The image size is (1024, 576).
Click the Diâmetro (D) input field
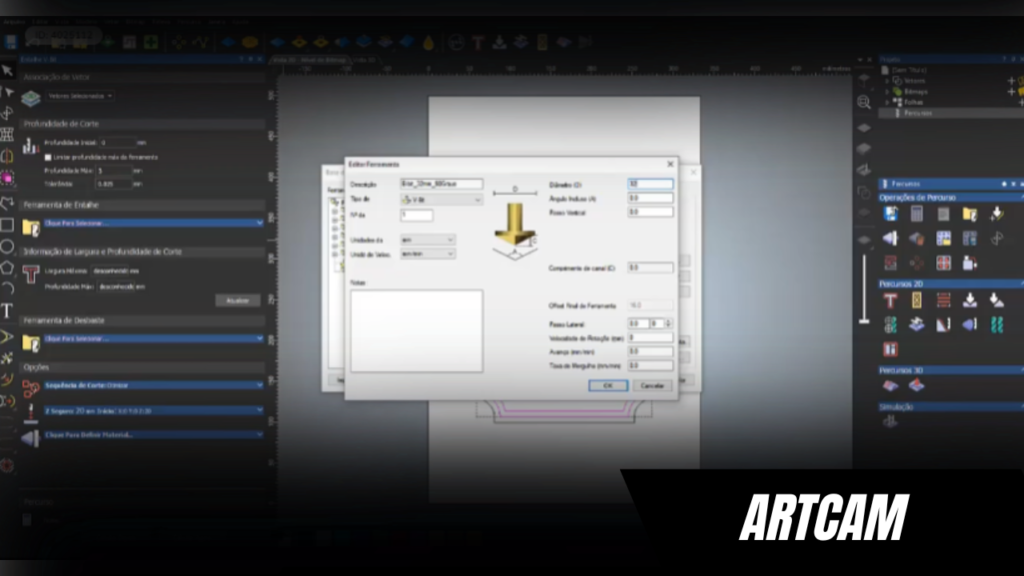point(650,184)
